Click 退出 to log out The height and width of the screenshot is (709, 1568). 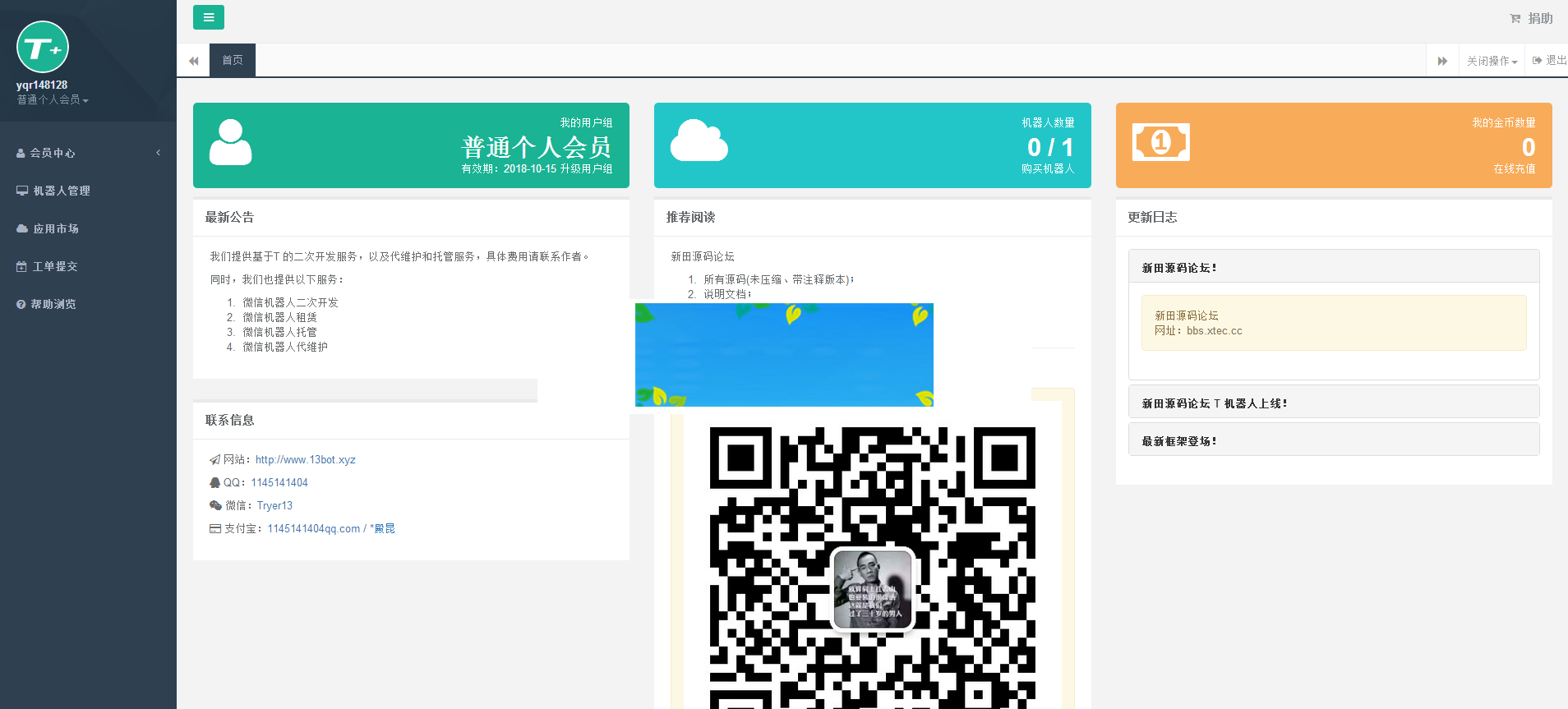[x=1550, y=60]
